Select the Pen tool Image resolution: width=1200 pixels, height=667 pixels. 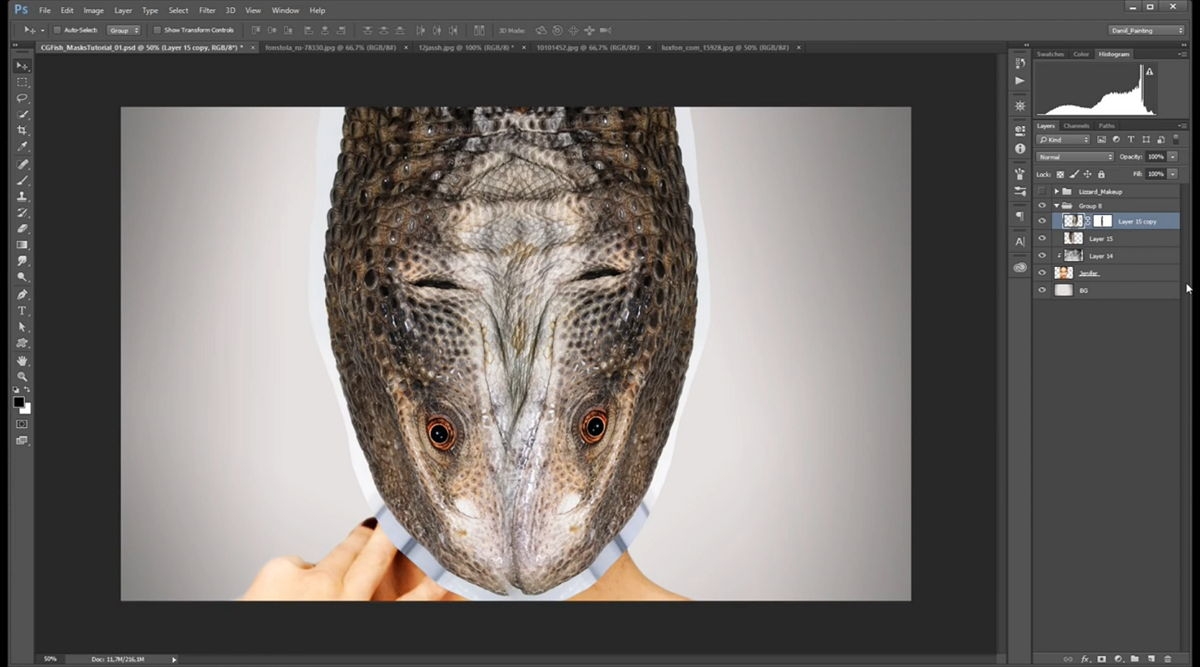click(x=22, y=295)
